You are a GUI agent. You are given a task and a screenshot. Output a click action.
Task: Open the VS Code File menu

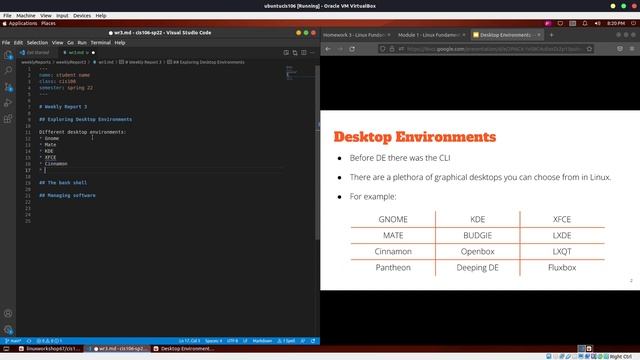(x=6, y=42)
